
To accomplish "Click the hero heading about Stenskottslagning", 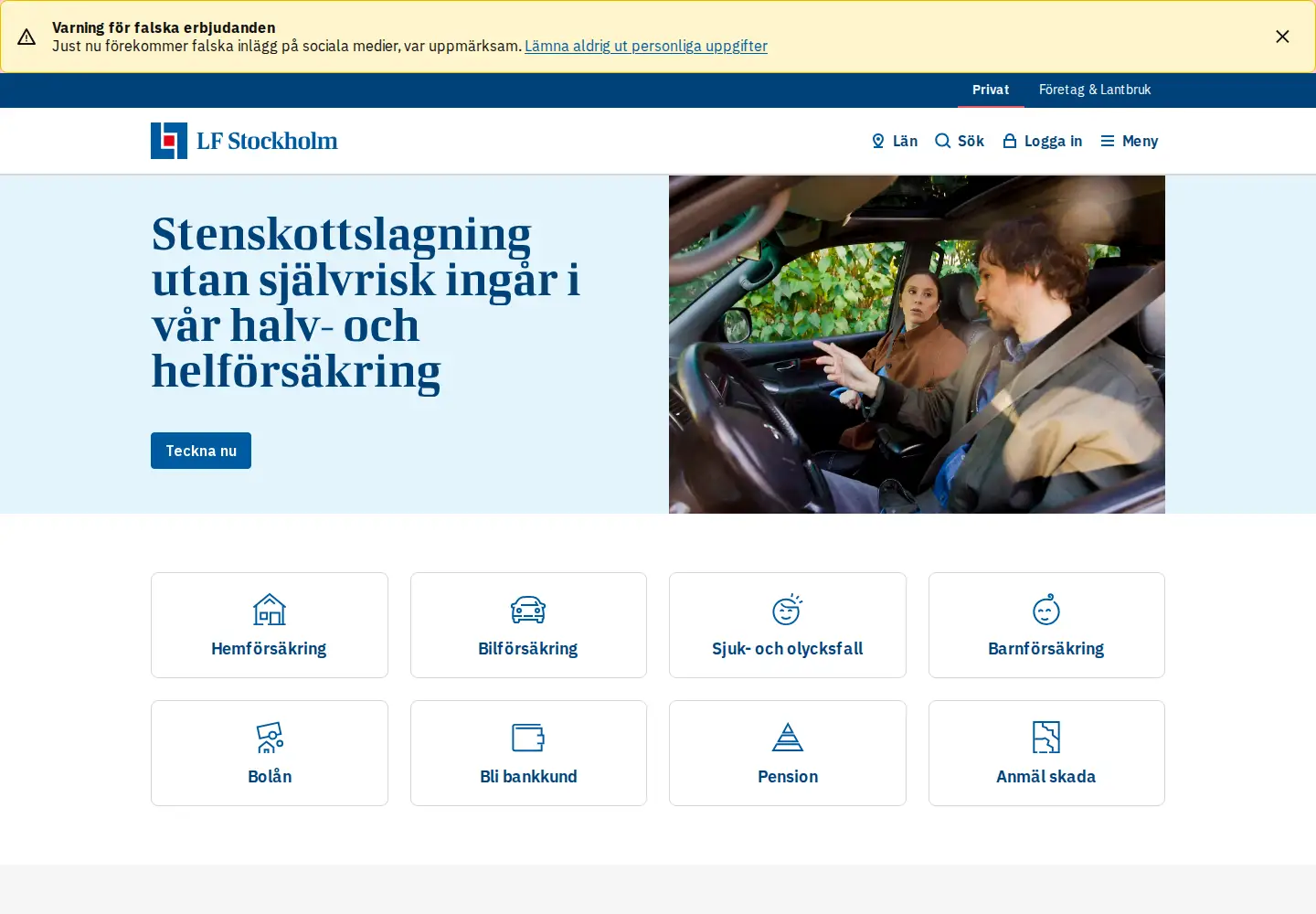I will [x=366, y=303].
